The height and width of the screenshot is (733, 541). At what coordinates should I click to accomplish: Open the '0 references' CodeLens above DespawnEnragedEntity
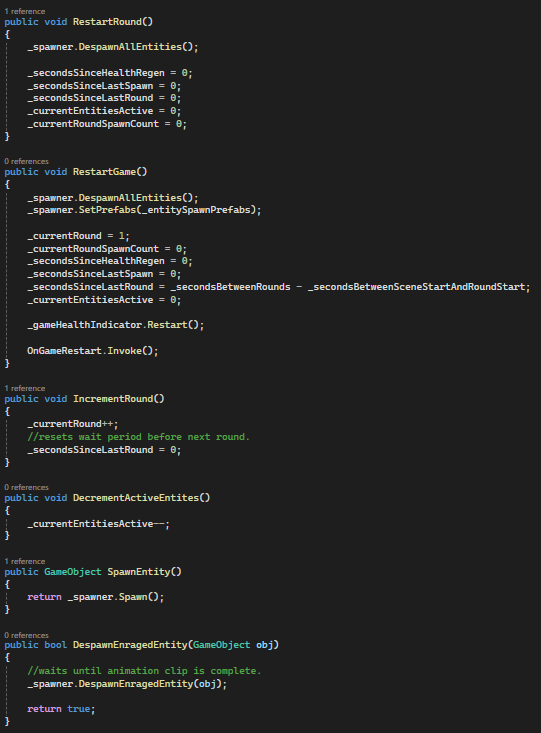point(27,635)
